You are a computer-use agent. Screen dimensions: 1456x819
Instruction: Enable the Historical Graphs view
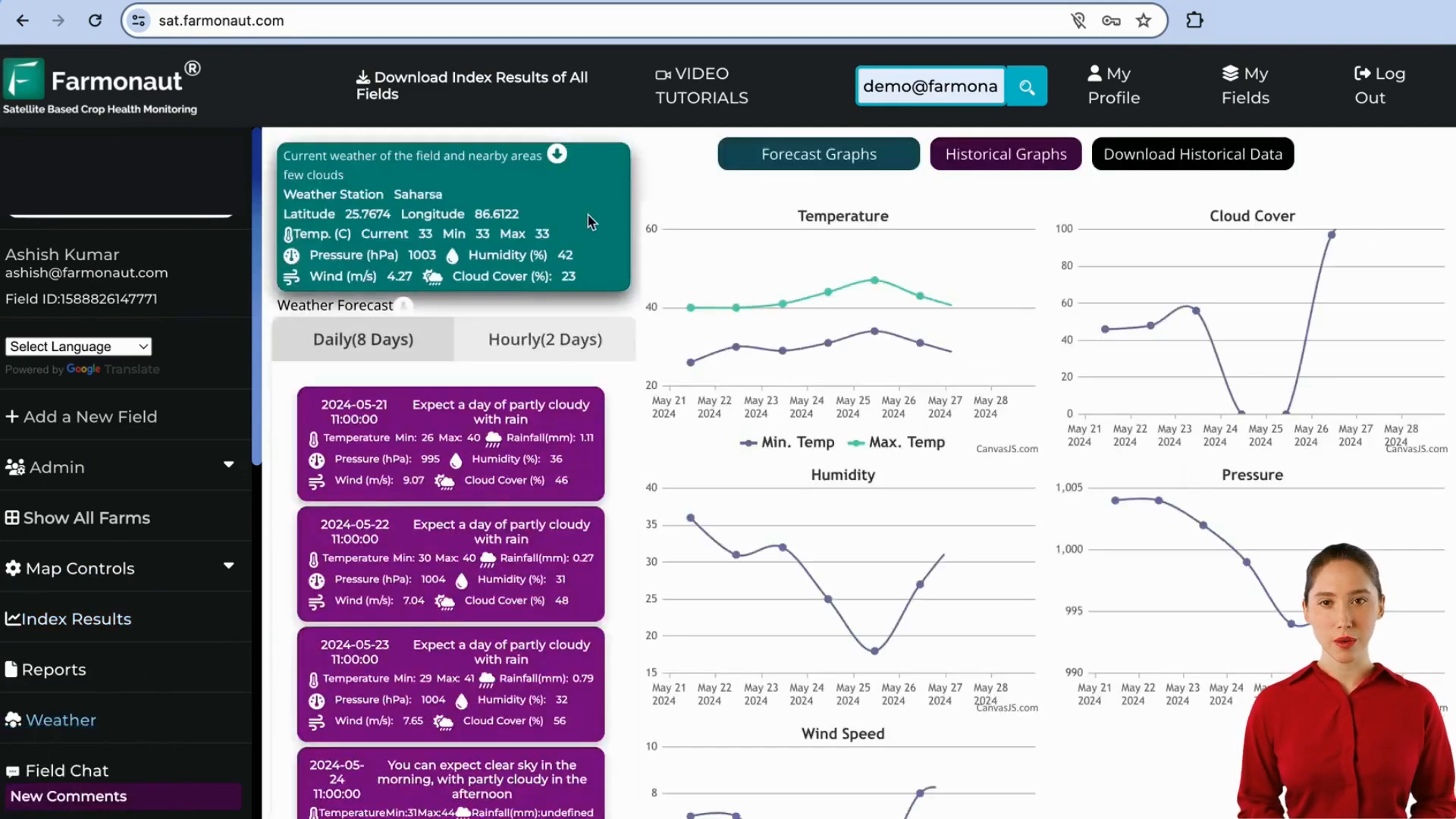tap(1006, 153)
